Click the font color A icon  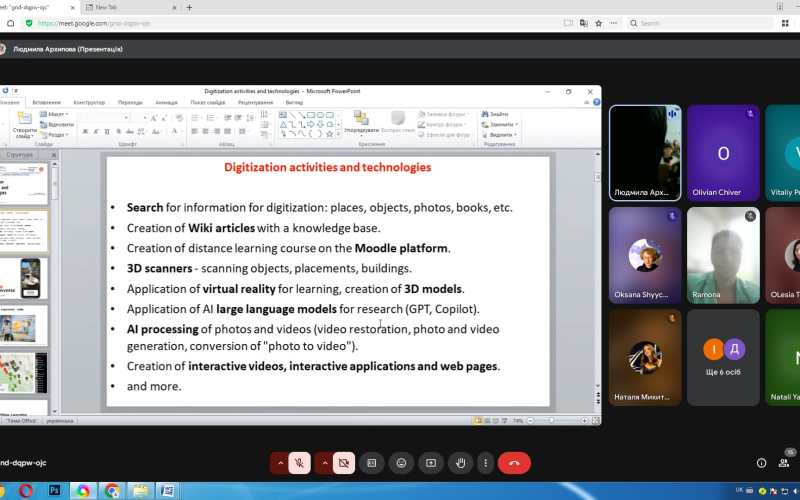(x=174, y=132)
